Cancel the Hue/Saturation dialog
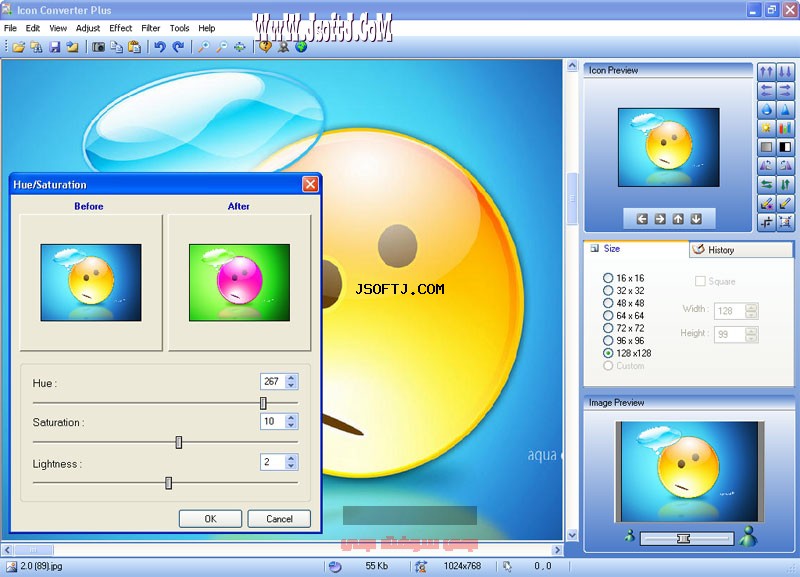Image resolution: width=800 pixels, height=577 pixels. click(279, 519)
